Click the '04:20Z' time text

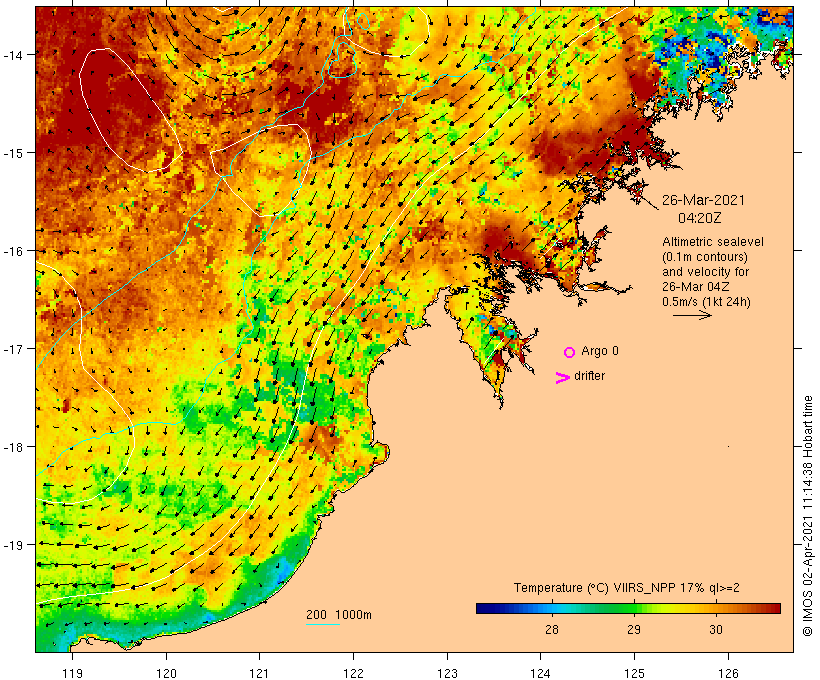pos(699,218)
